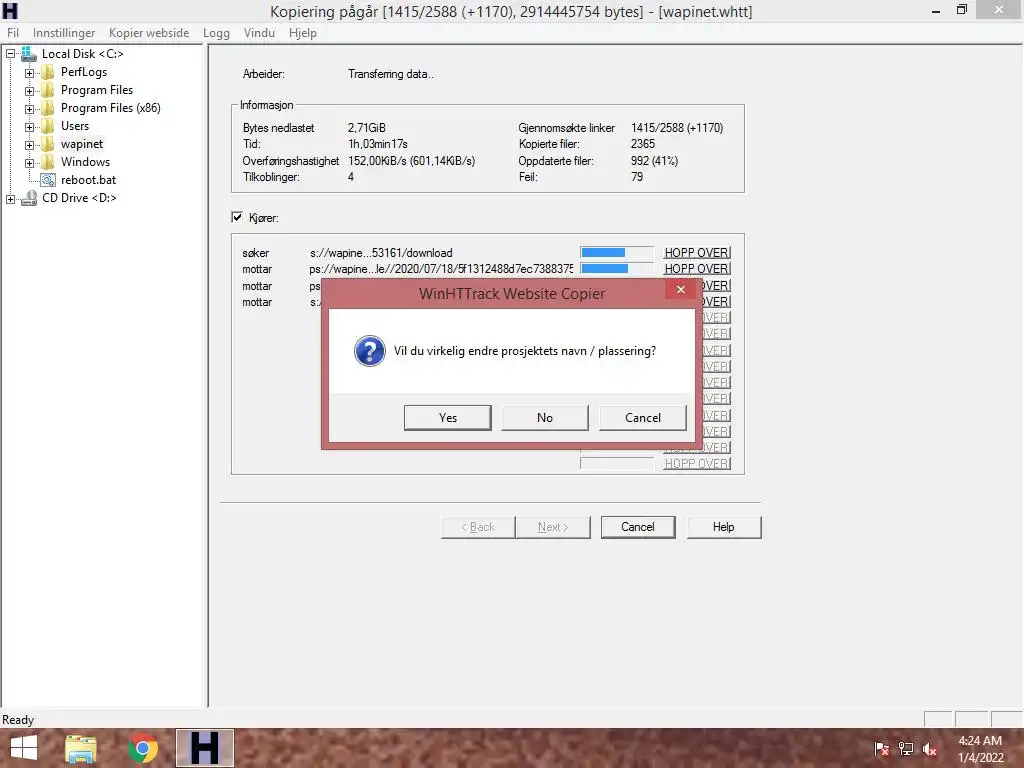This screenshot has width=1024, height=768.
Task: Select the Local Disk C: drive icon
Action: click(x=29, y=54)
